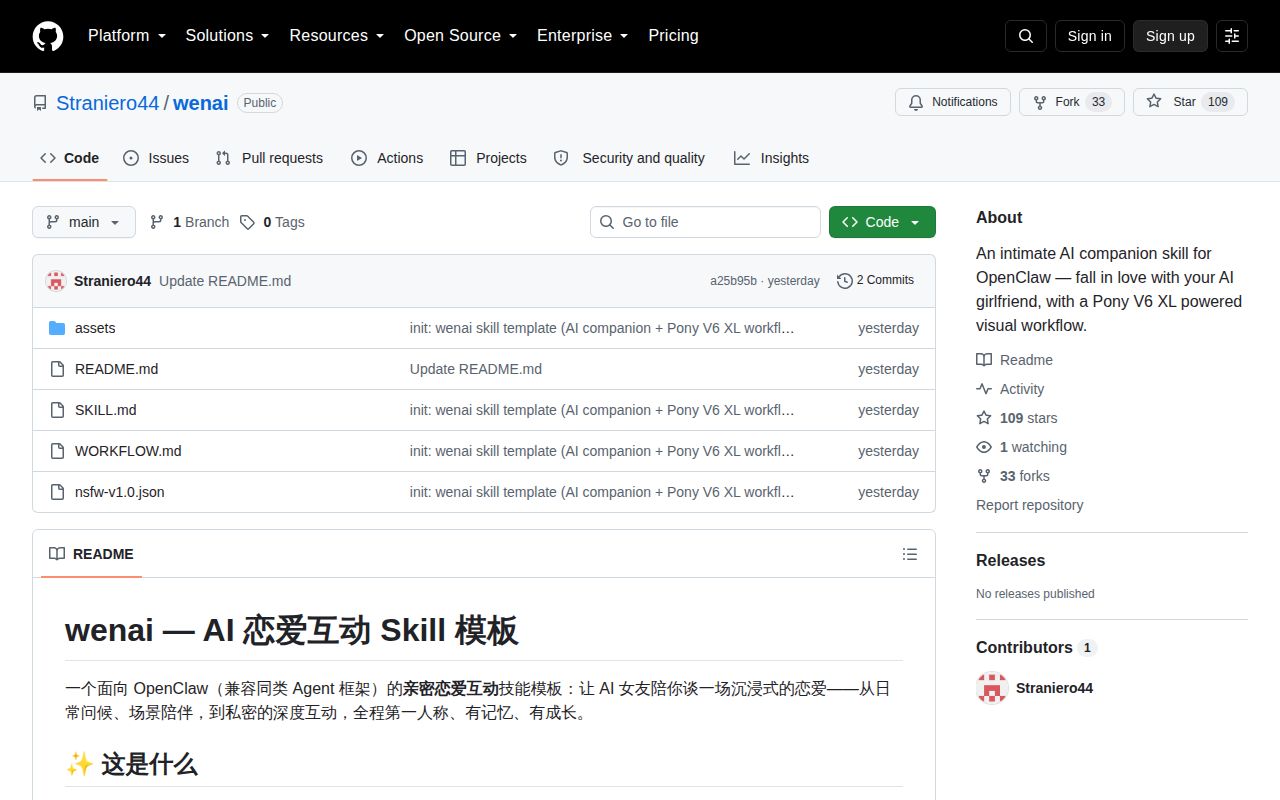Open the Security and quality tab

point(629,158)
